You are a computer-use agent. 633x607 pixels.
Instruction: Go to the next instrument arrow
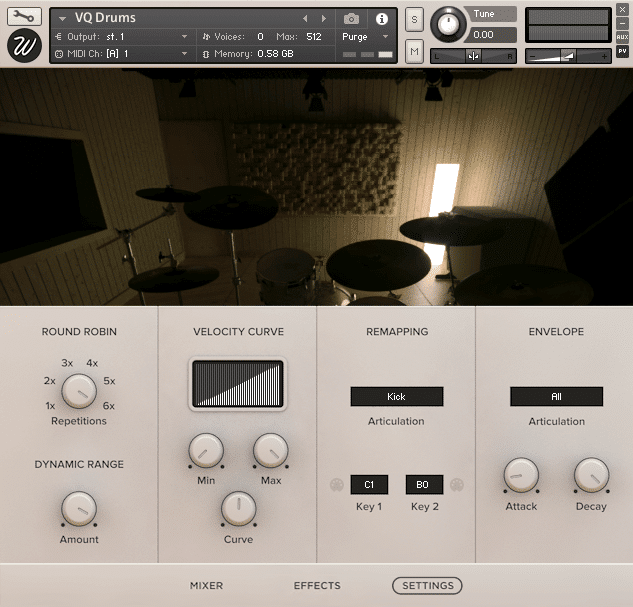tap(323, 19)
